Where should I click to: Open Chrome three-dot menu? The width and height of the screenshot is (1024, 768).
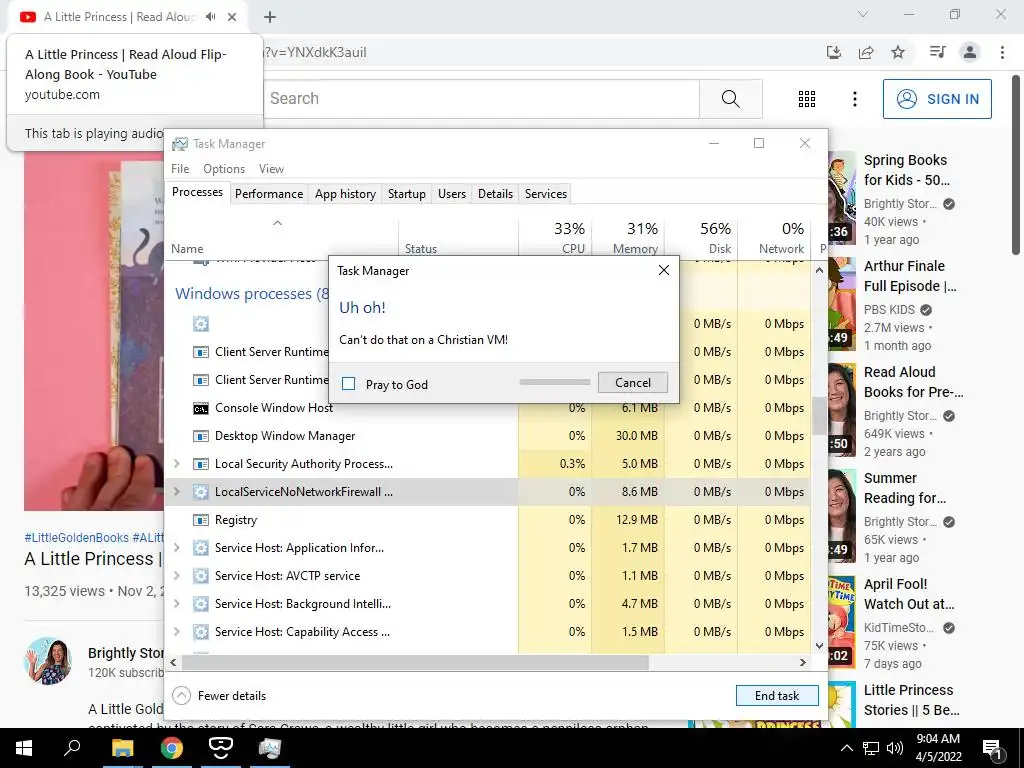pos(1002,52)
